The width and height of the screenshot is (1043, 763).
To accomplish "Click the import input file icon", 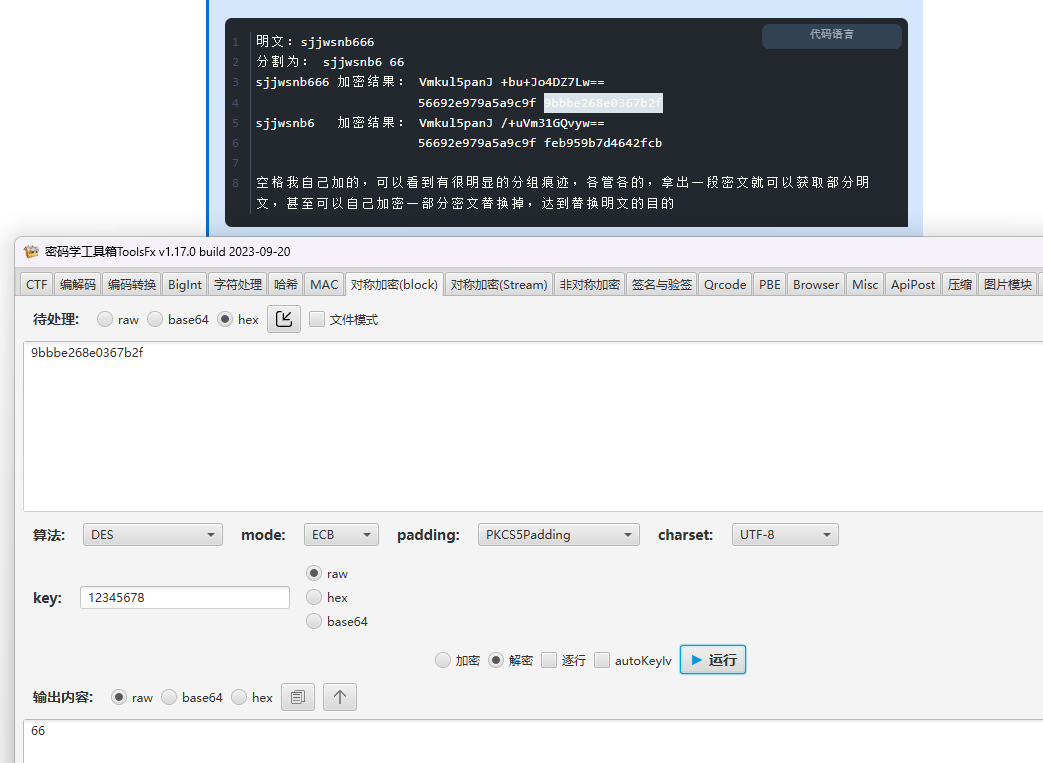I will pyautogui.click(x=284, y=319).
